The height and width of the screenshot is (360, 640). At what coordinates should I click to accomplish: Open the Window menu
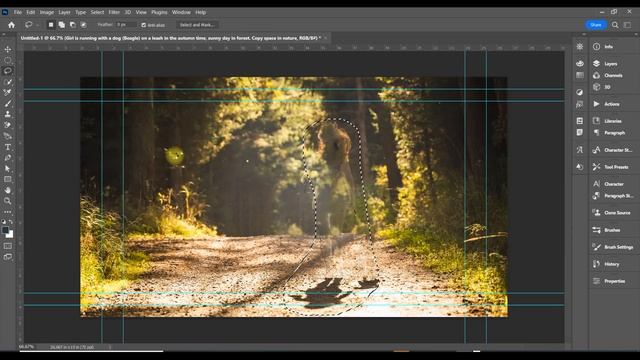[181, 12]
